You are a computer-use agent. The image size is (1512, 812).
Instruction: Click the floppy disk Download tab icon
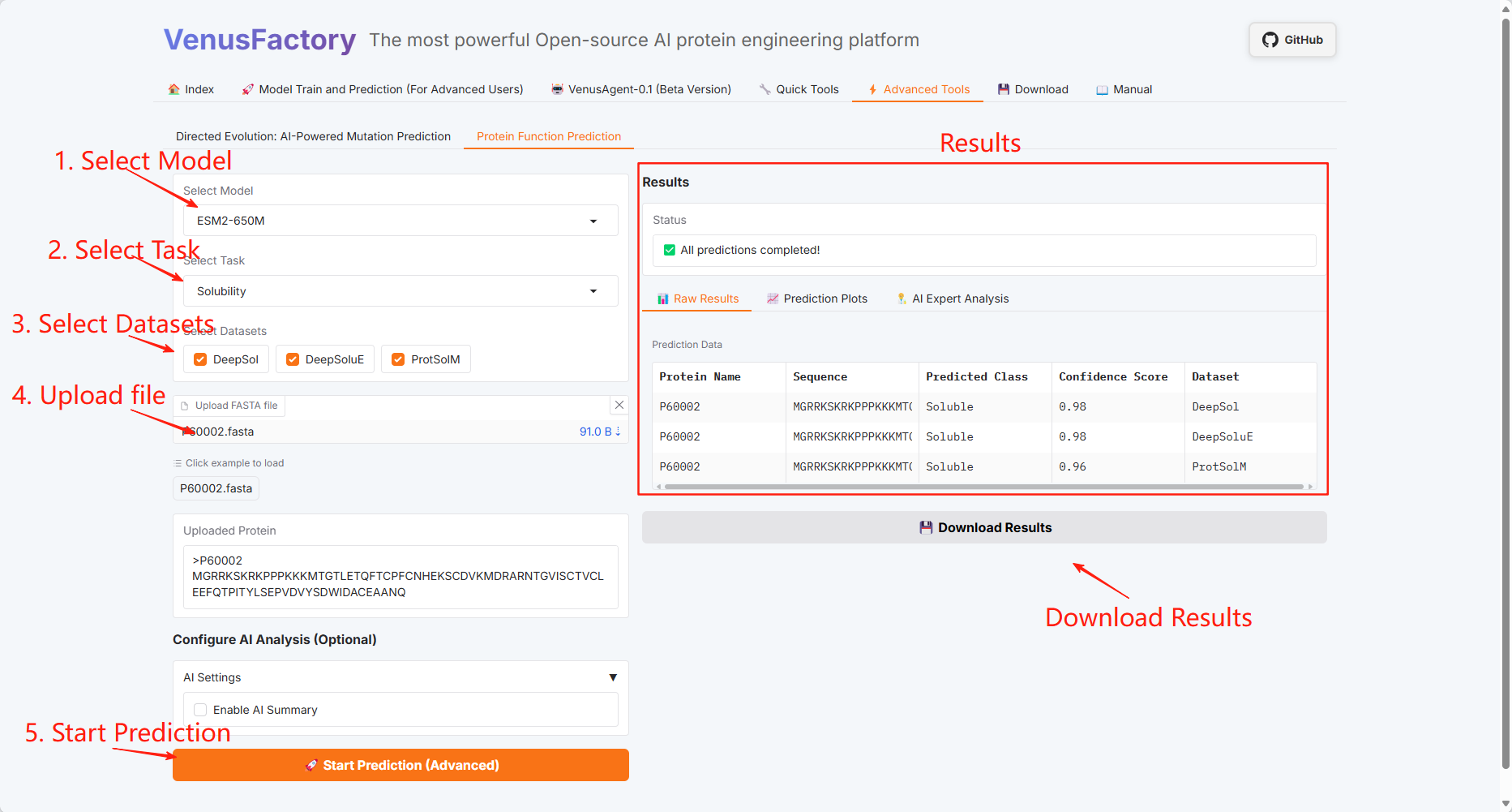click(x=1004, y=89)
